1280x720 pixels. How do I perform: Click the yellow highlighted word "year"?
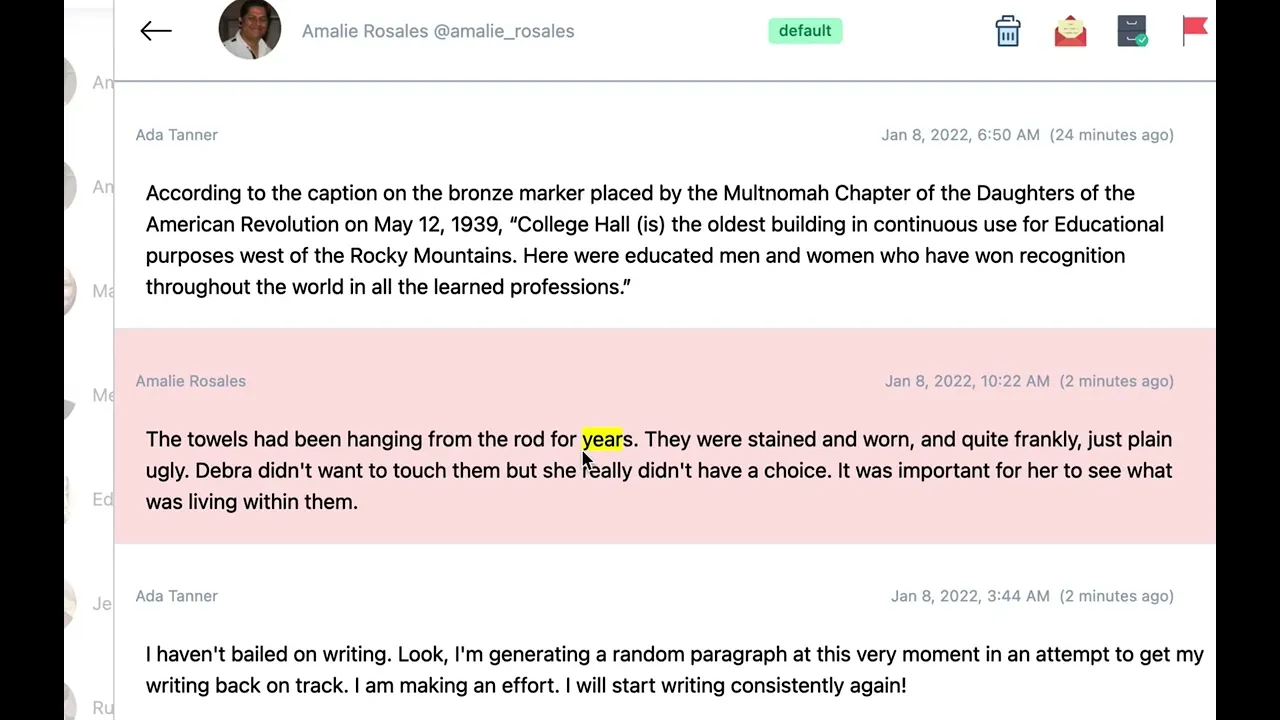(x=602, y=440)
